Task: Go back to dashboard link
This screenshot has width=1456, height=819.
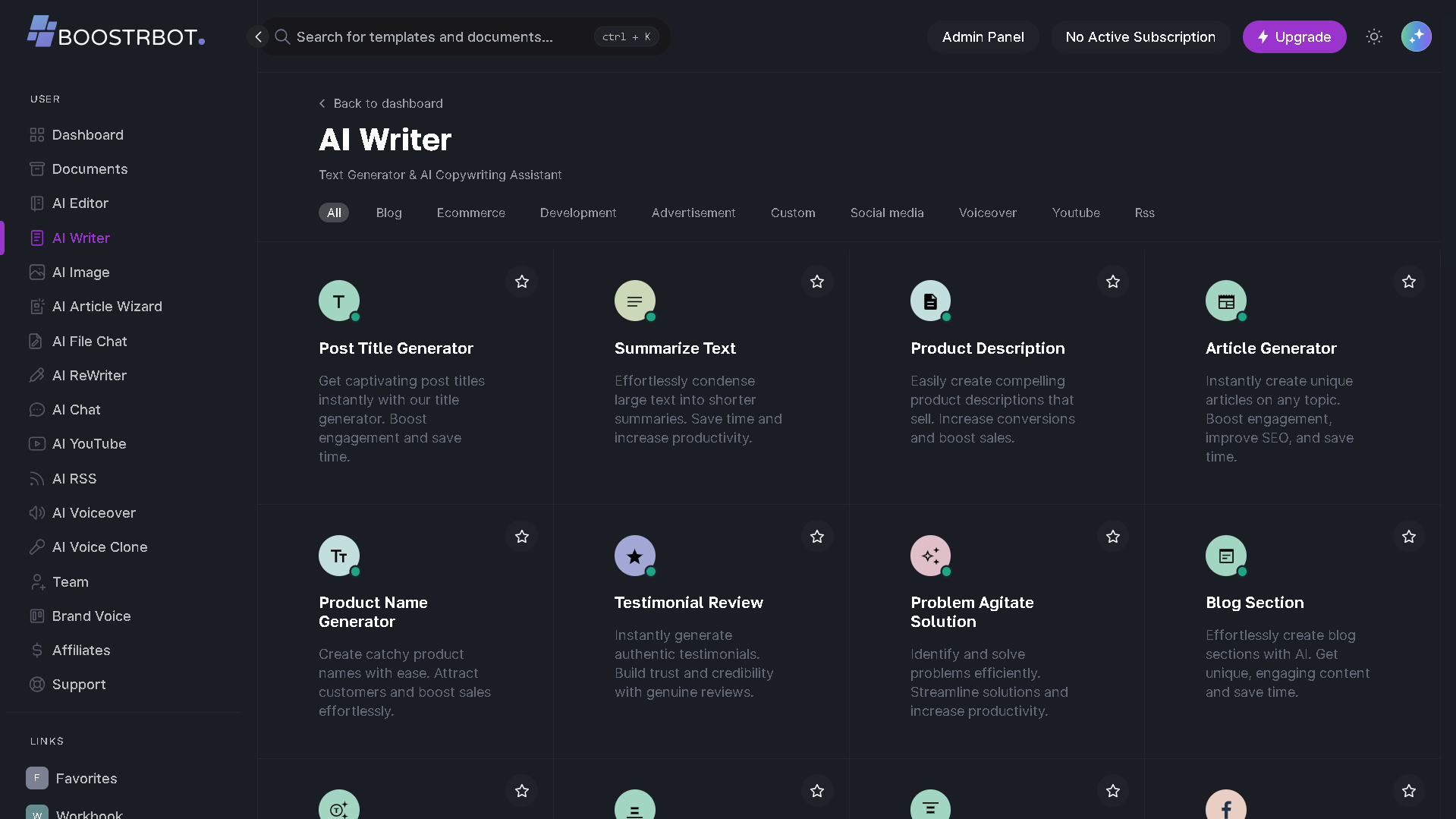Action: coord(381,104)
